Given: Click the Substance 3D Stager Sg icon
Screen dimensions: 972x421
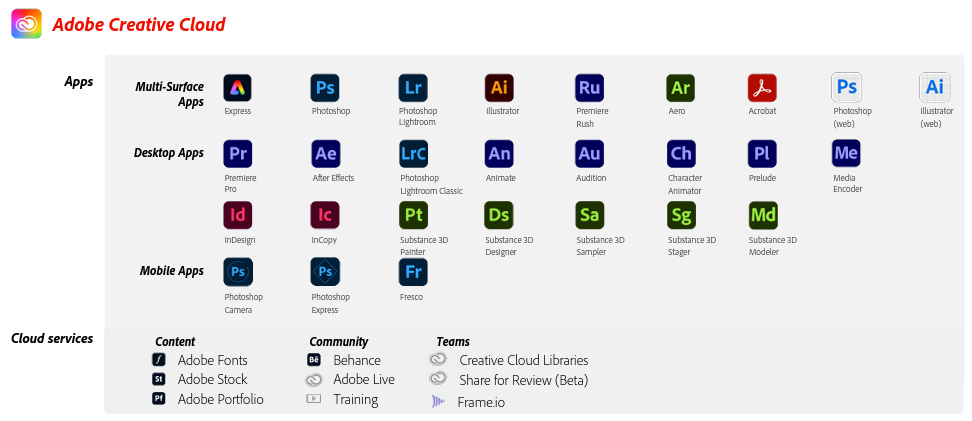Looking at the screenshot, I should tap(681, 216).
